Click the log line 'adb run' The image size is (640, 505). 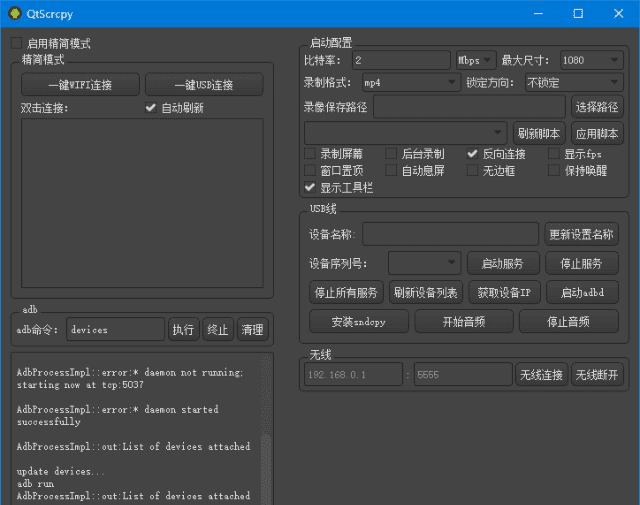click(x=35, y=484)
